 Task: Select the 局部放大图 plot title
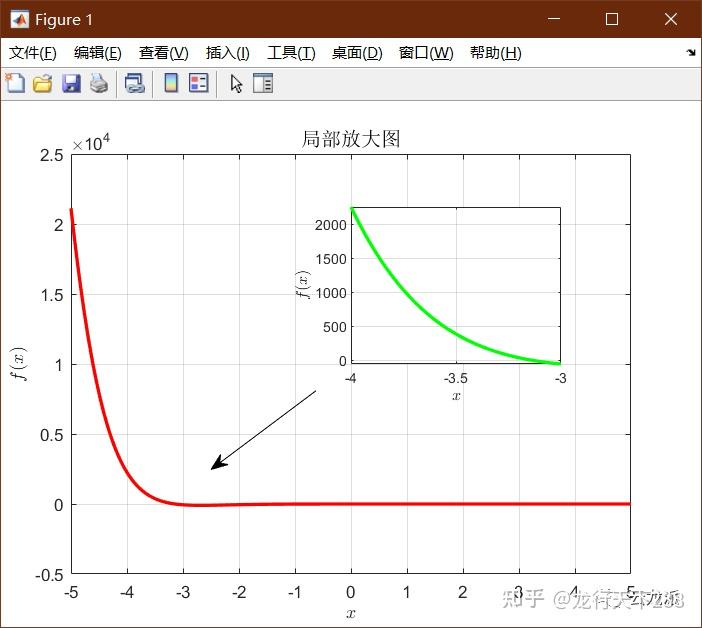tap(351, 139)
